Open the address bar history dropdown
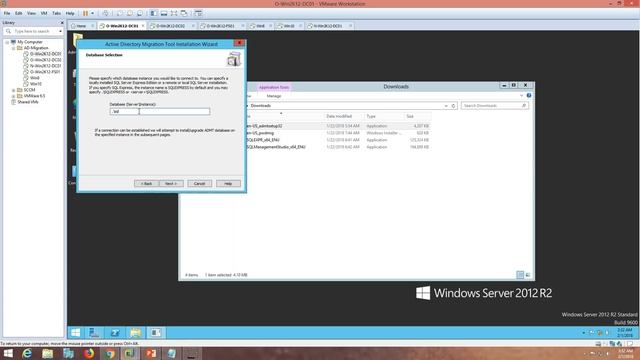The width and height of the screenshot is (640, 360). [446, 106]
